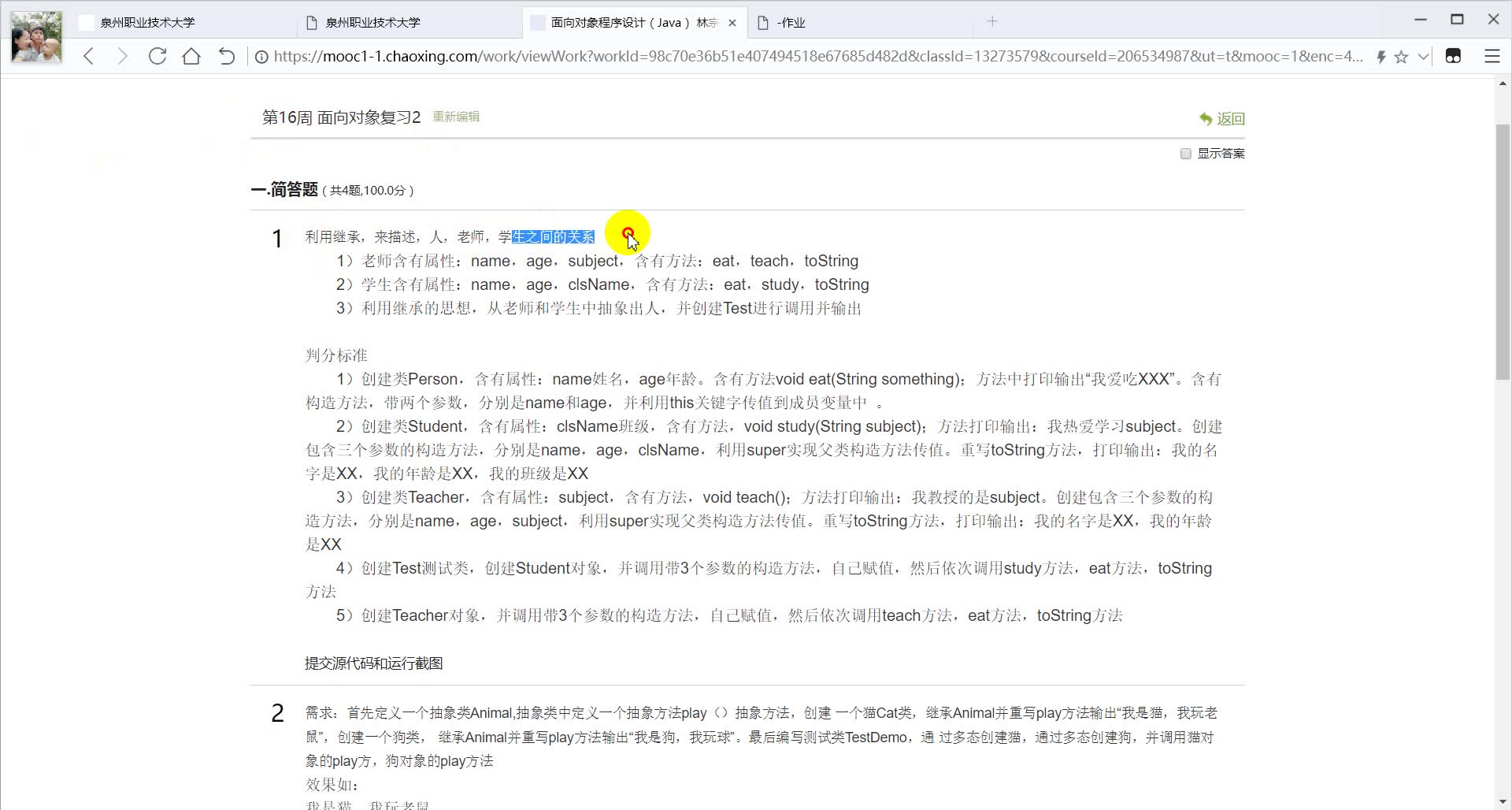Expand the user avatar panel
Image resolution: width=1512 pixels, height=810 pixels.
(35, 37)
